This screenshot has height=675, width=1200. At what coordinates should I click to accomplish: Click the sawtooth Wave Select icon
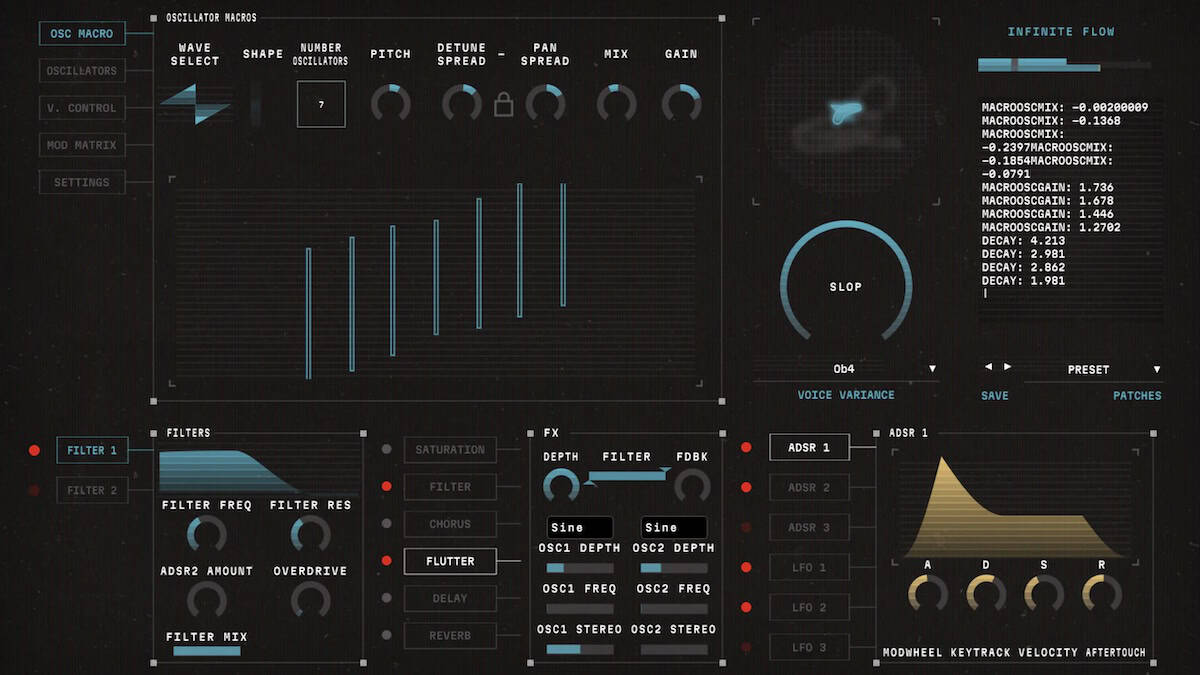pyautogui.click(x=195, y=104)
